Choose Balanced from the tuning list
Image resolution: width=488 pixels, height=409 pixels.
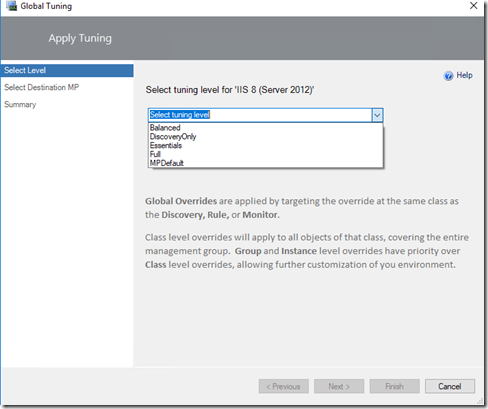(266, 128)
